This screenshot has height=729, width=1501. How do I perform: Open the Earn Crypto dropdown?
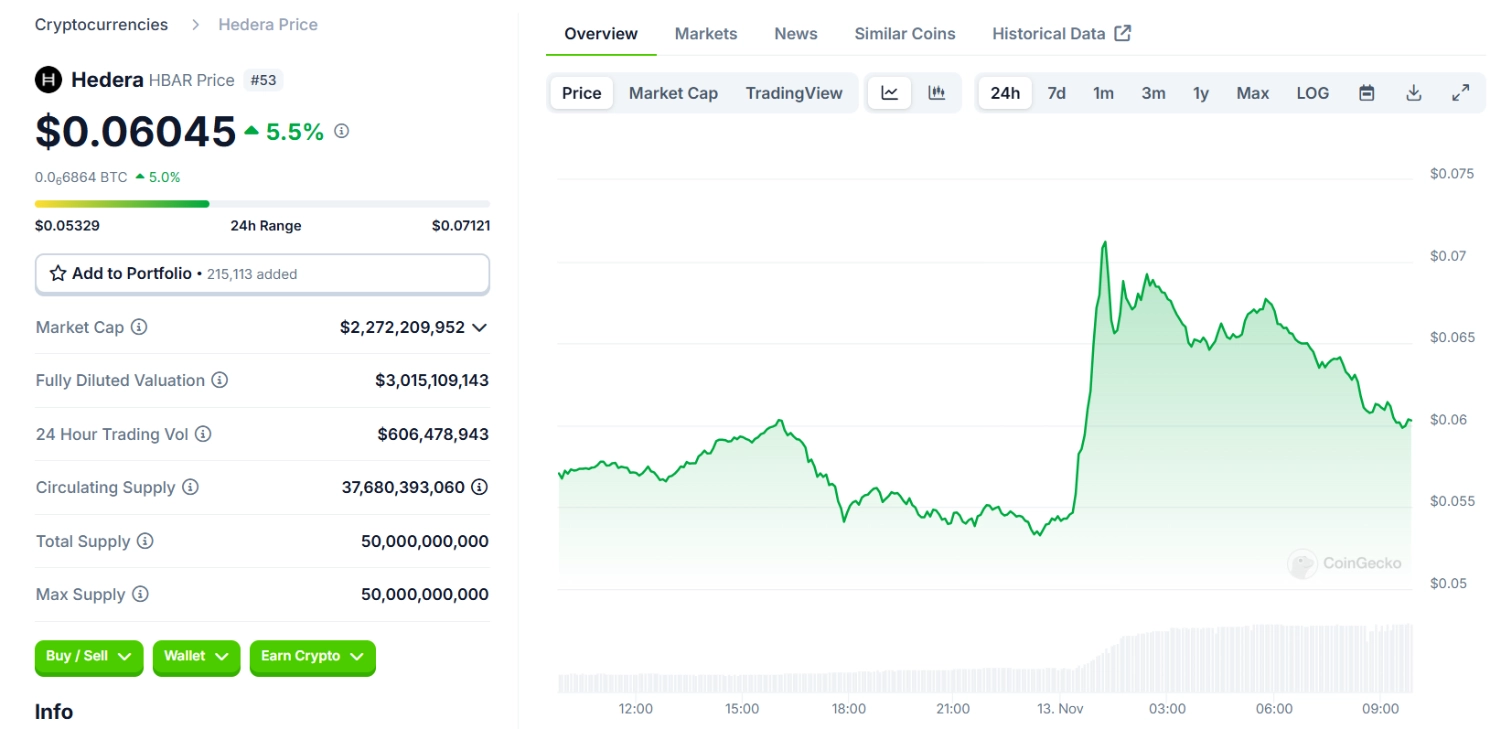[x=312, y=657]
